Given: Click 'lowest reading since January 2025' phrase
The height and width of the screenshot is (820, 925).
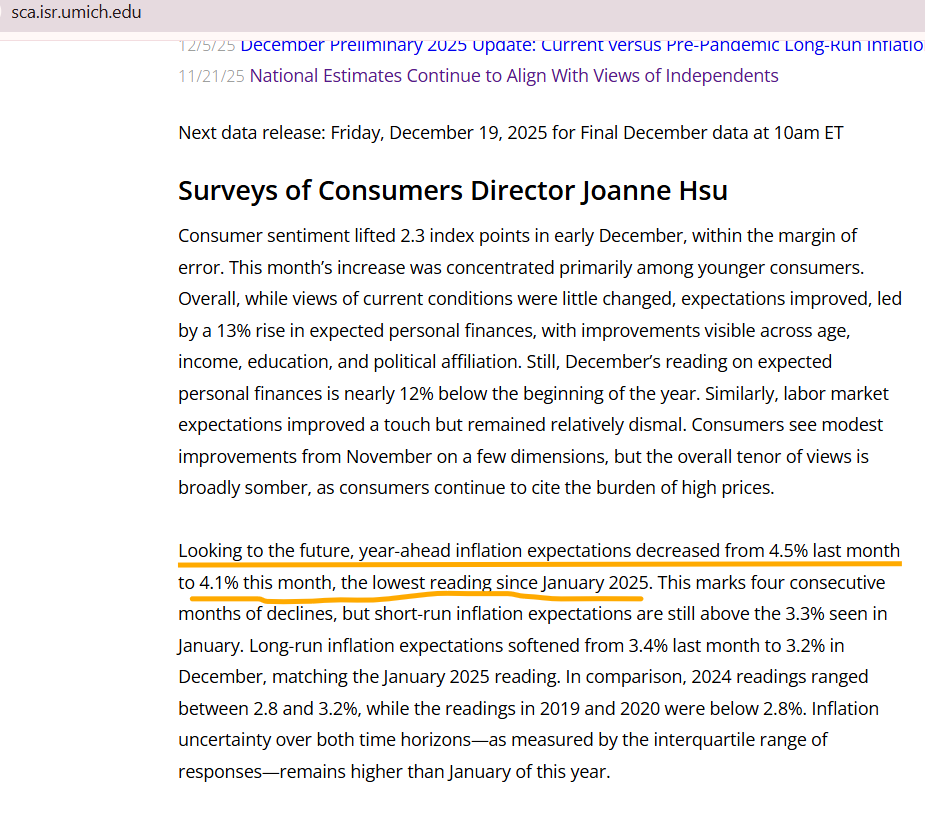Looking at the screenshot, I should pos(510,582).
